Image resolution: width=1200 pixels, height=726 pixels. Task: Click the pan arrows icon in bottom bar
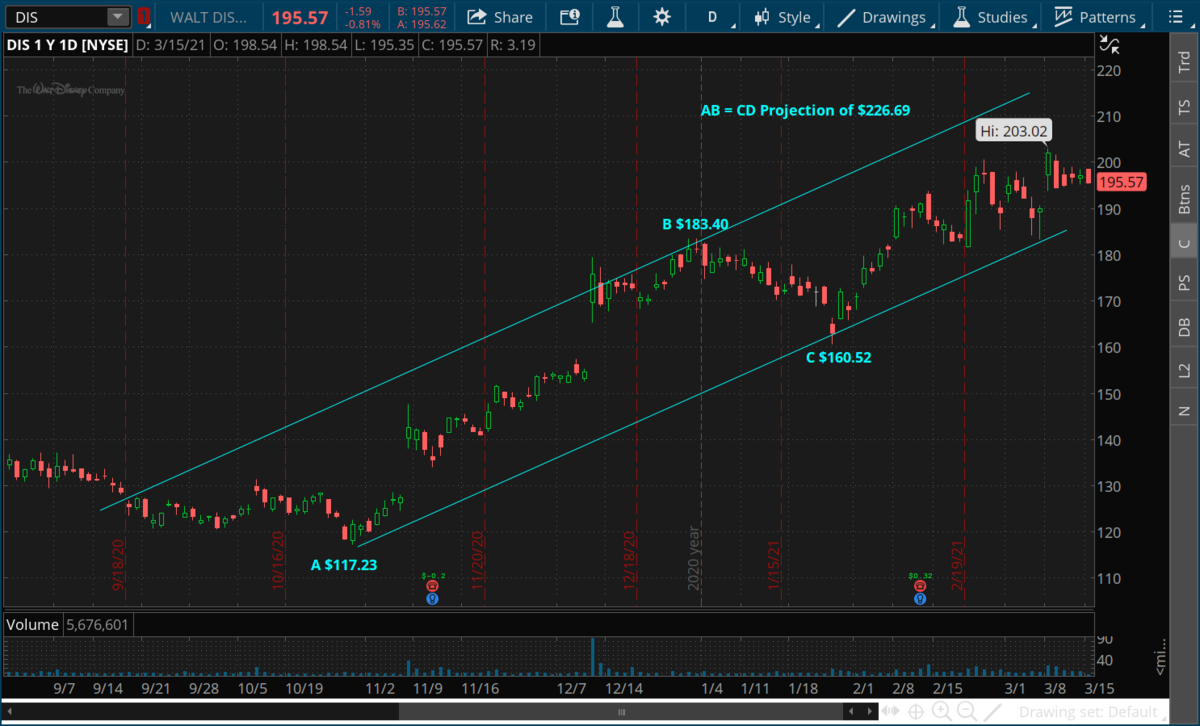(891, 712)
